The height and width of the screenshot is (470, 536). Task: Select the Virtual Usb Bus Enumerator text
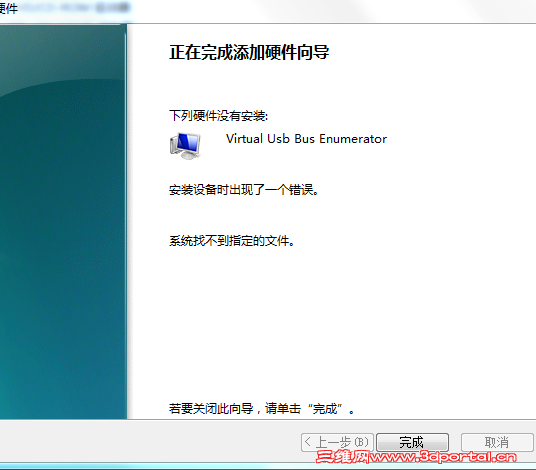pyautogui.click(x=306, y=139)
